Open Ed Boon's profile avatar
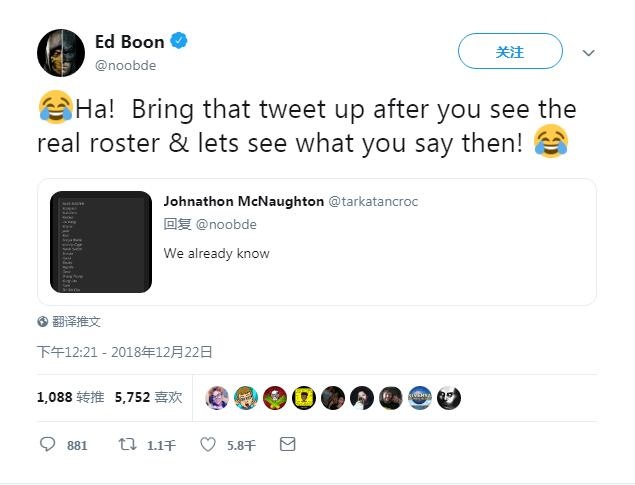 [x=61, y=53]
